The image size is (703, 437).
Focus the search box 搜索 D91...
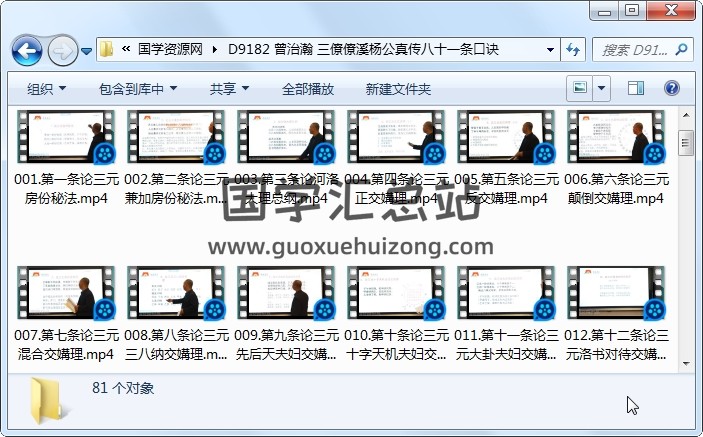coord(635,50)
